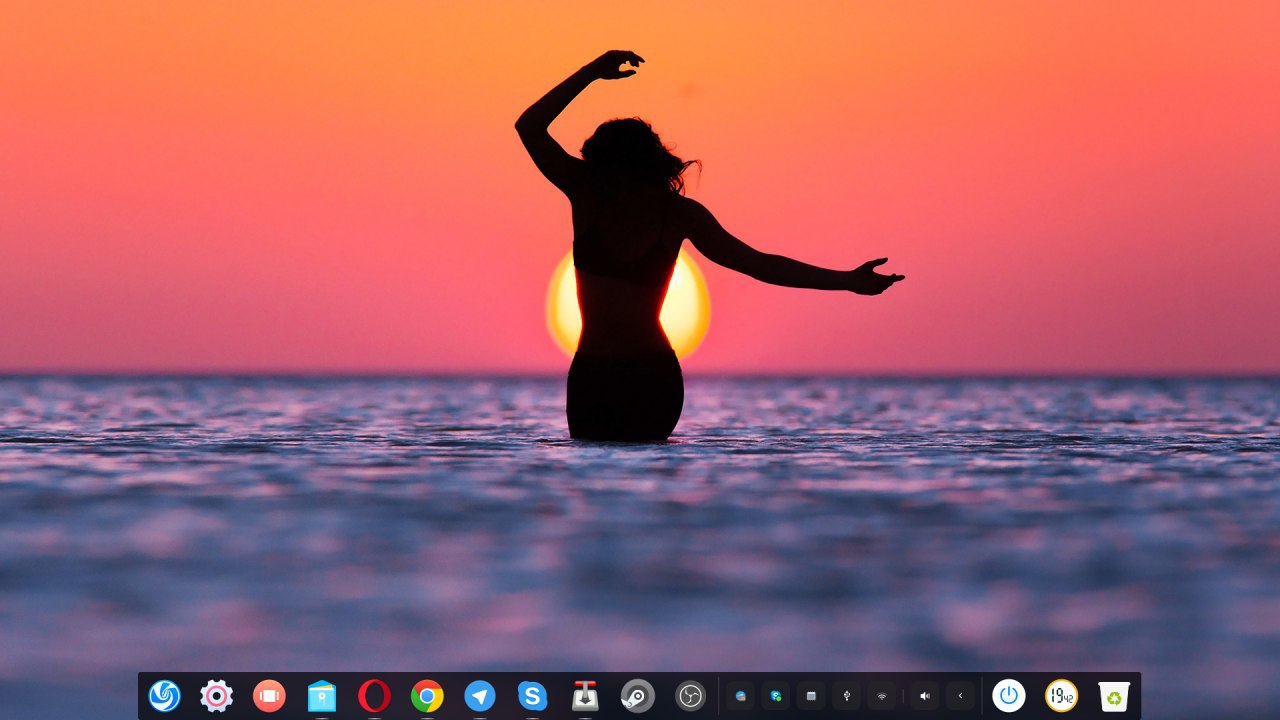Click the clock showing 19:42
This screenshot has height=720, width=1280.
[1061, 696]
